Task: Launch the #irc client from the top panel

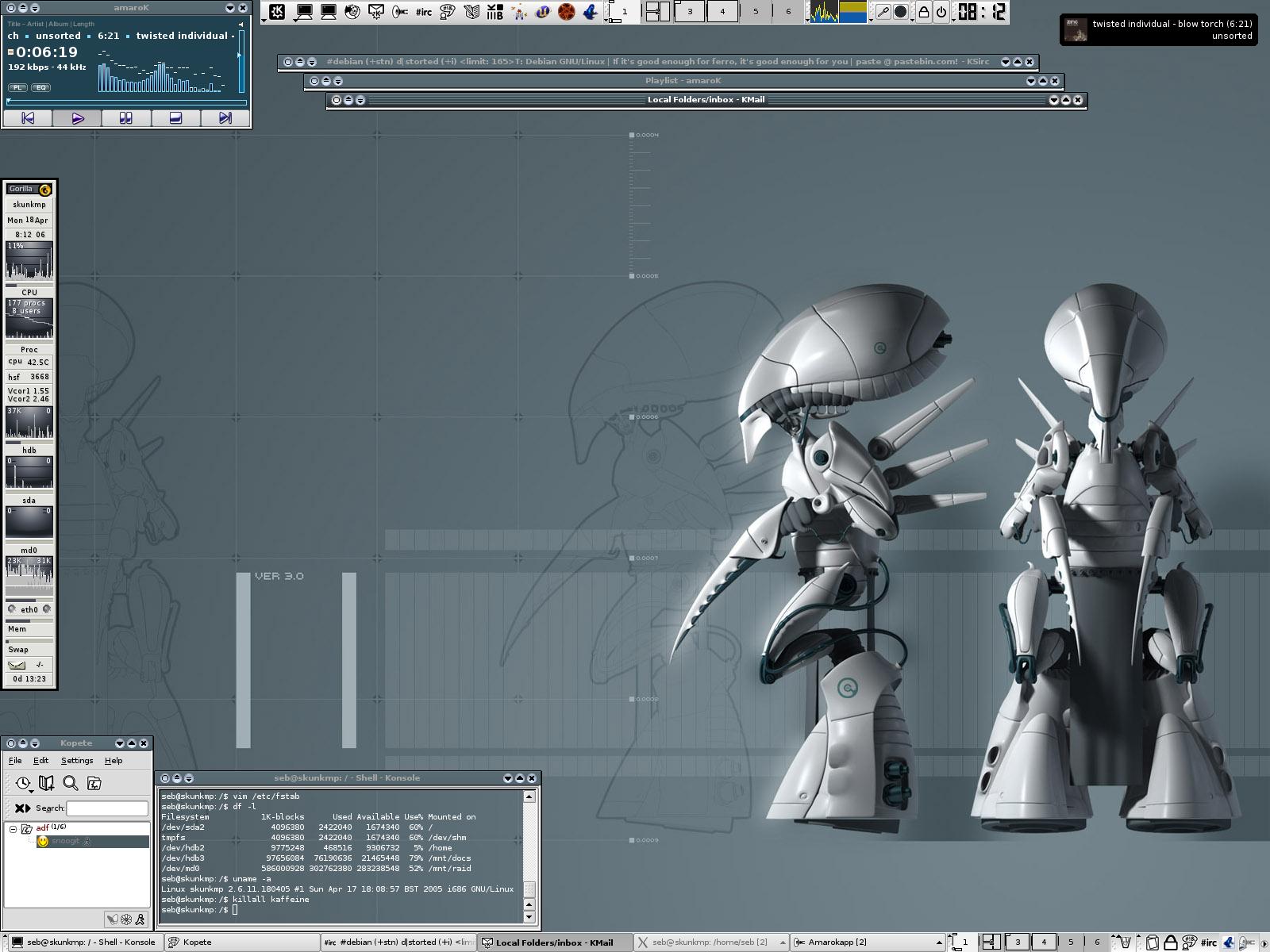Action: click(x=424, y=12)
